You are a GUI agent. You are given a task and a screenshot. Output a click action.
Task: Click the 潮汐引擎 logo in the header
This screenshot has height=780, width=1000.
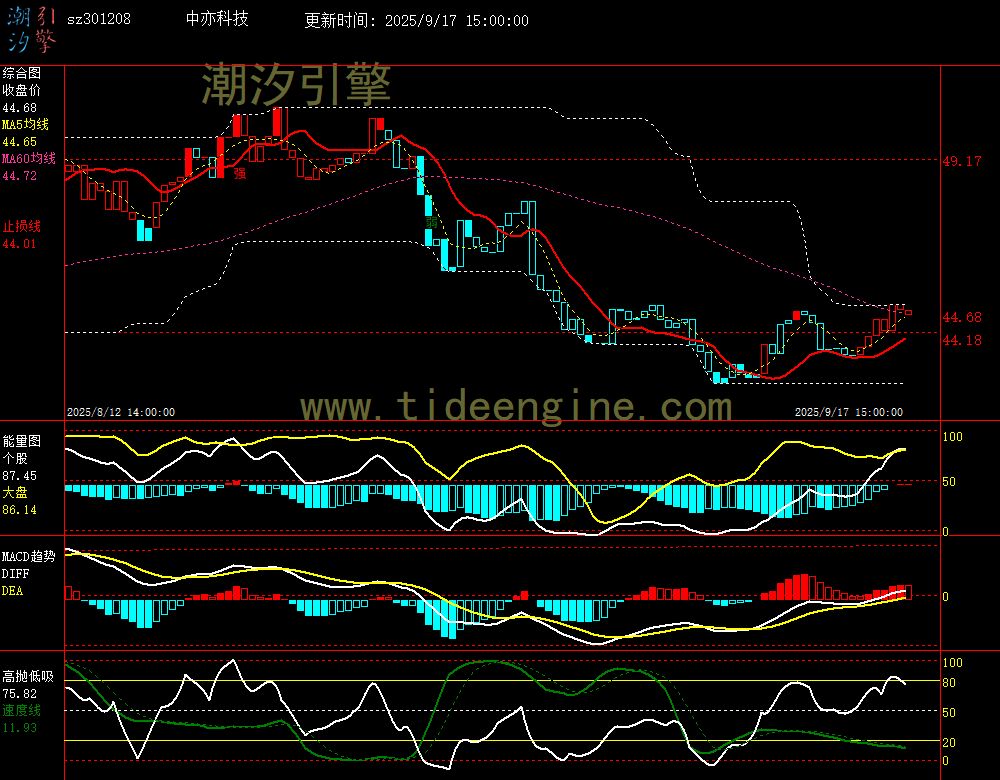[x=31, y=30]
